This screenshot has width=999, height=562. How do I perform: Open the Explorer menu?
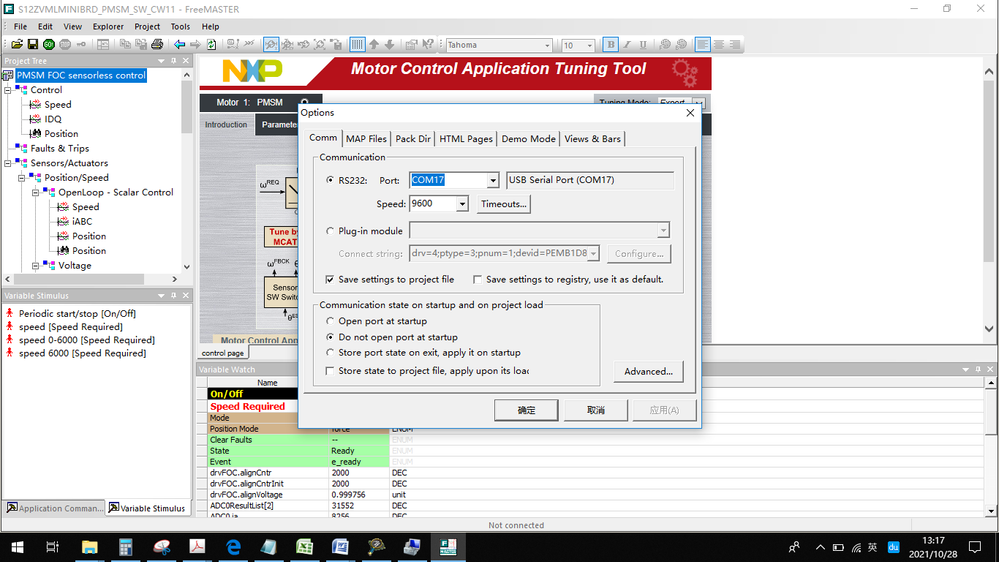(x=108, y=27)
